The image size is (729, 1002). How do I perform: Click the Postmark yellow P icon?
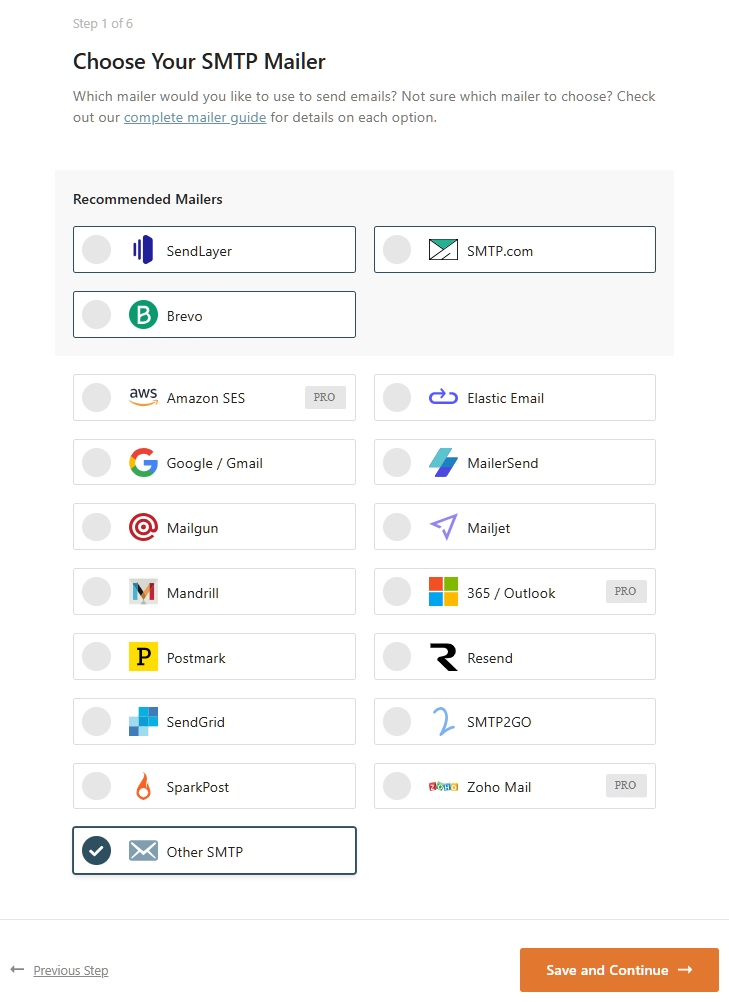point(143,657)
